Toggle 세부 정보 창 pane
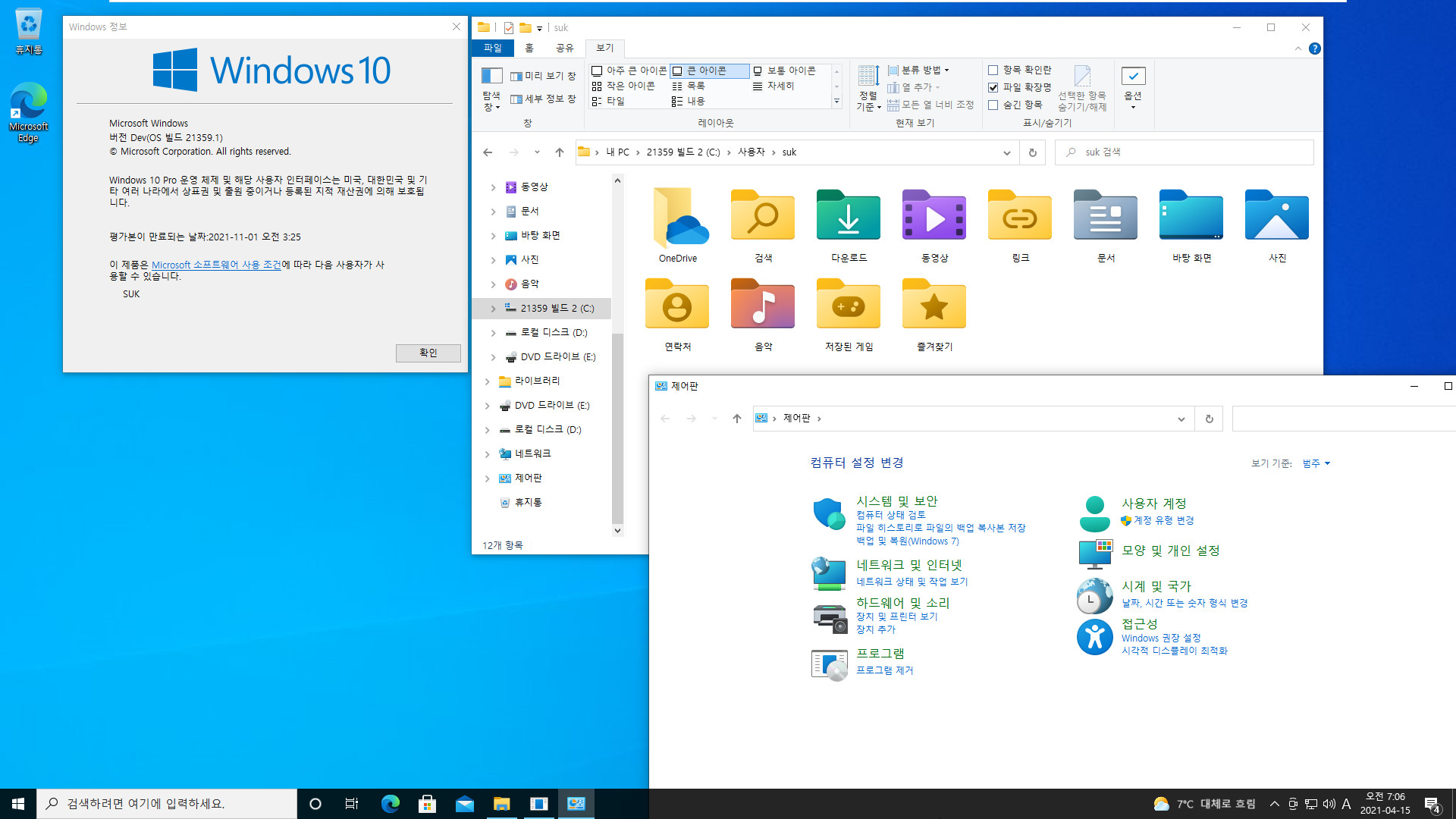The height and width of the screenshot is (819, 1456). coord(543,99)
